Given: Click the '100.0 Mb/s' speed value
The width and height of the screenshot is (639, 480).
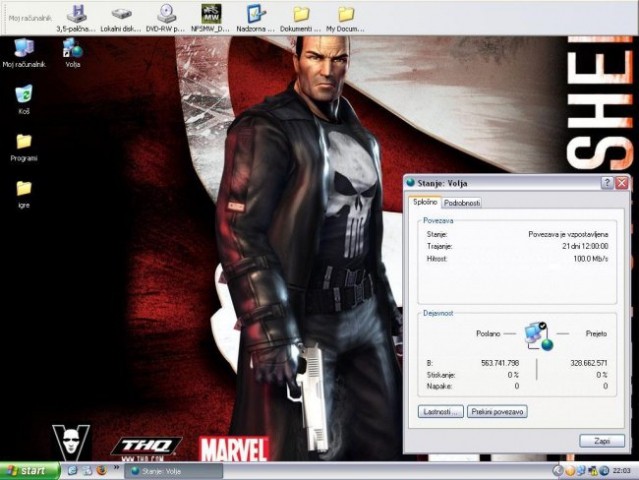Looking at the screenshot, I should click(591, 258).
